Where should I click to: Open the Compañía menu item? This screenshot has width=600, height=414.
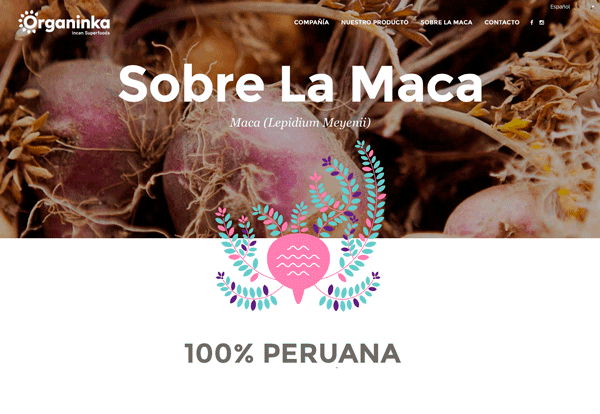pyautogui.click(x=311, y=22)
